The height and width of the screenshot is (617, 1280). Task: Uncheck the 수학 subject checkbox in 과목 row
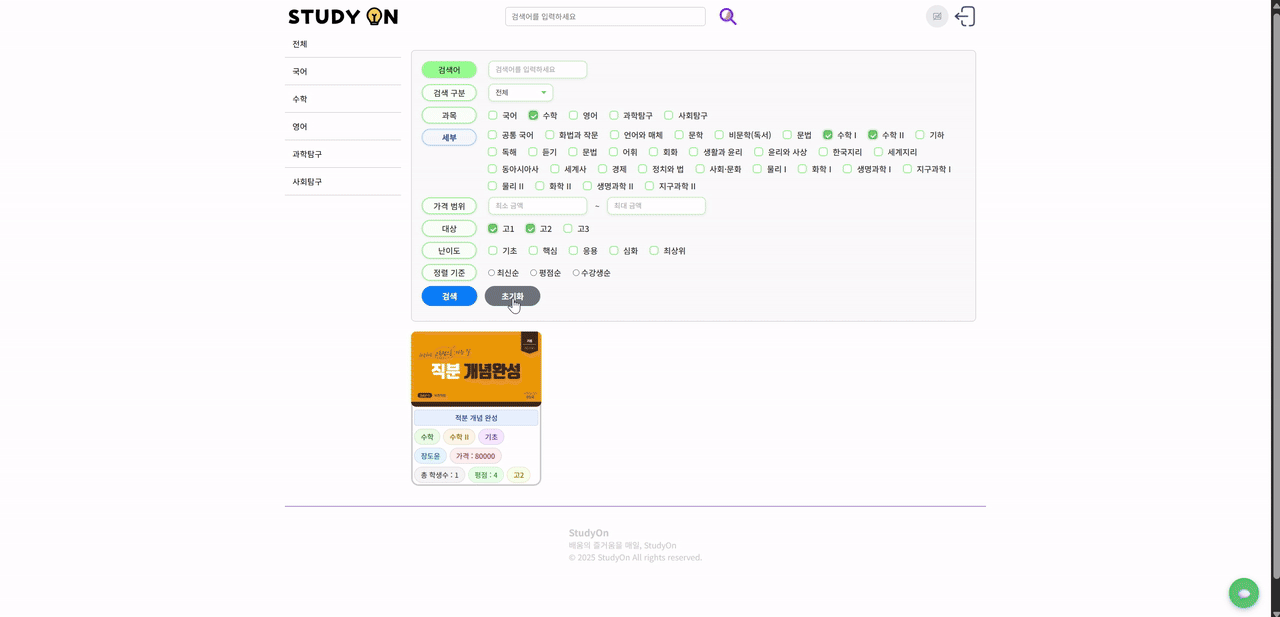pos(533,115)
